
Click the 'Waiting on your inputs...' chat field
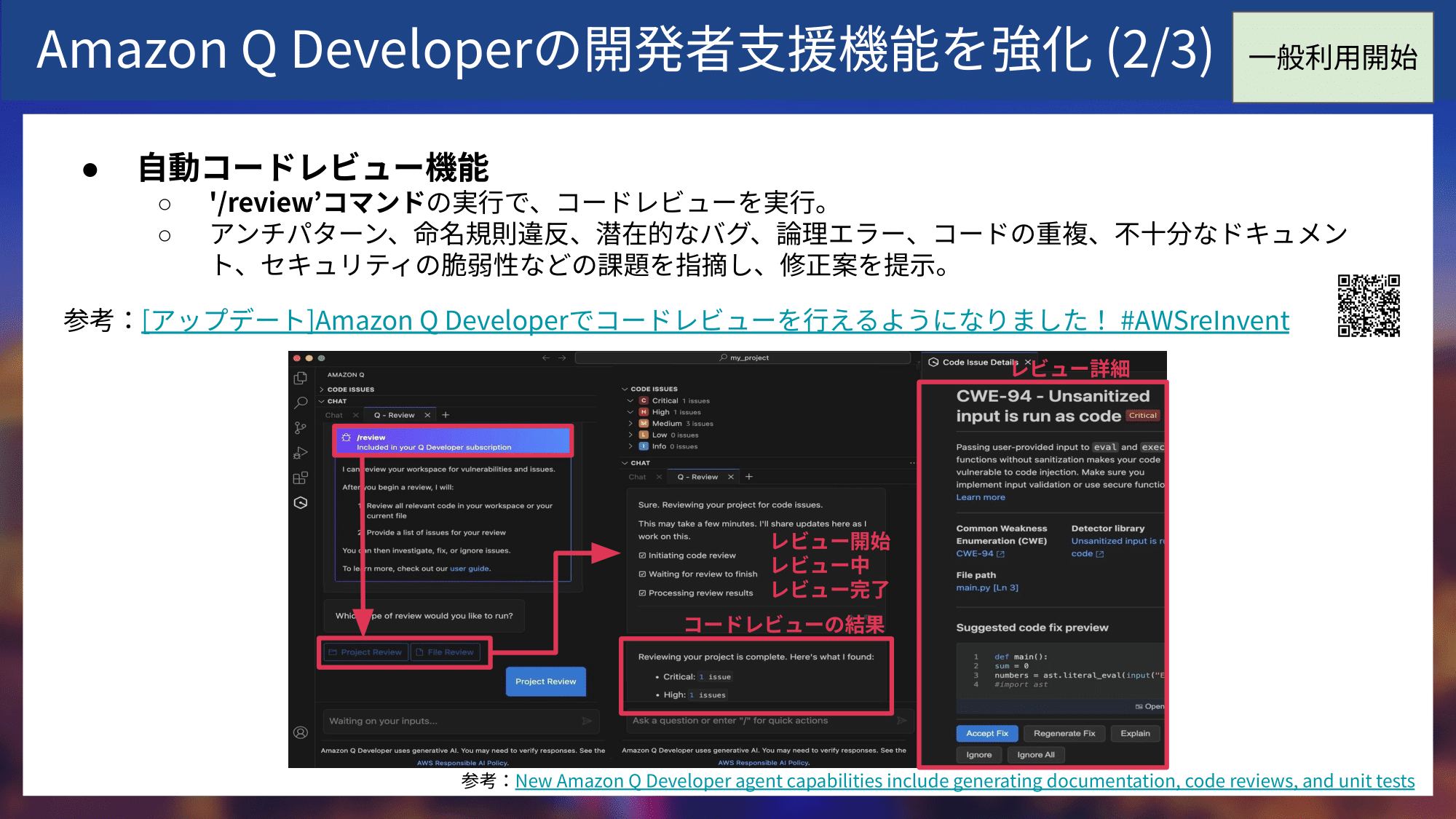coord(461,721)
